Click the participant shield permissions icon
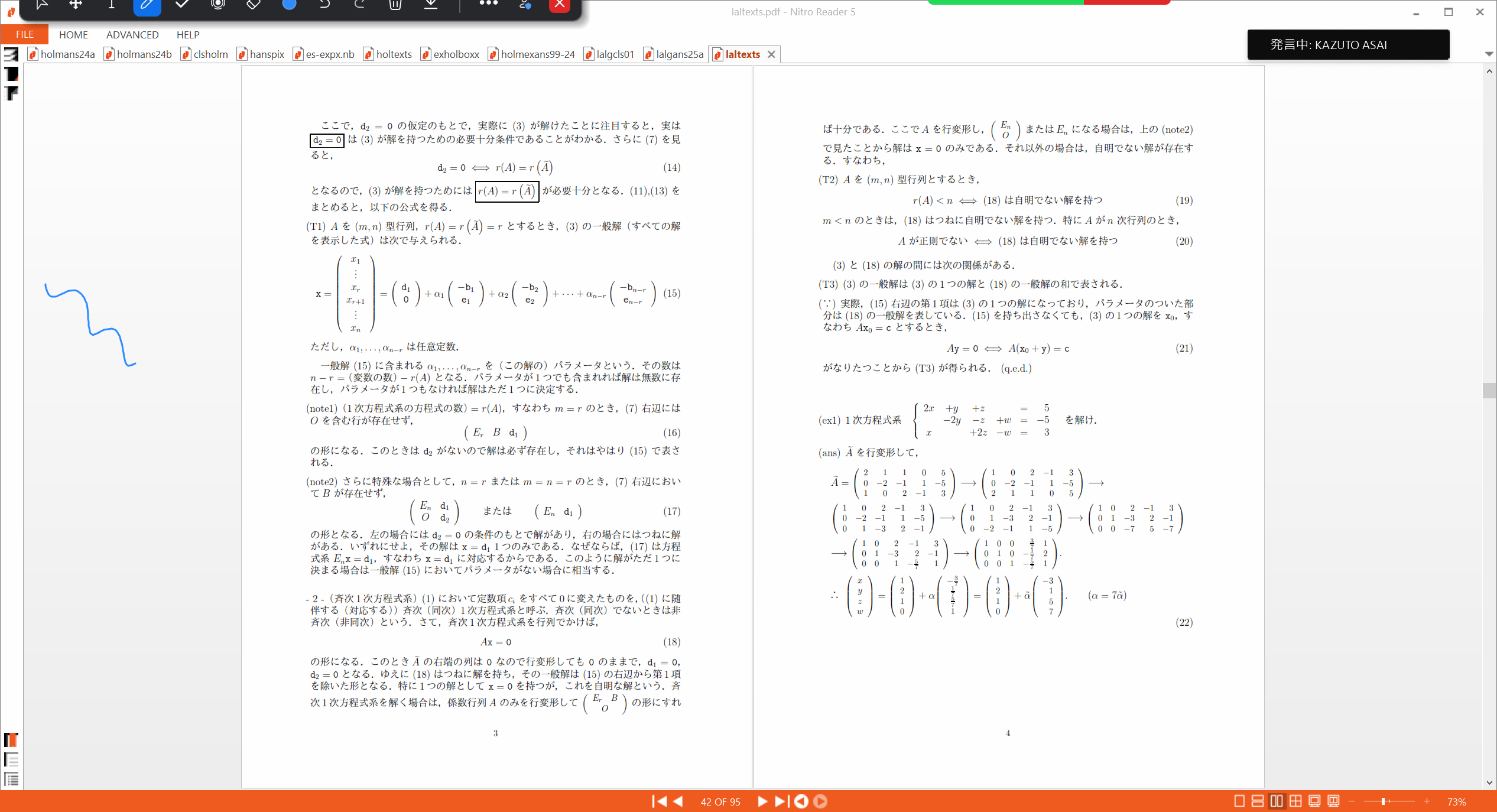The width and height of the screenshot is (1497, 812). (525, 5)
